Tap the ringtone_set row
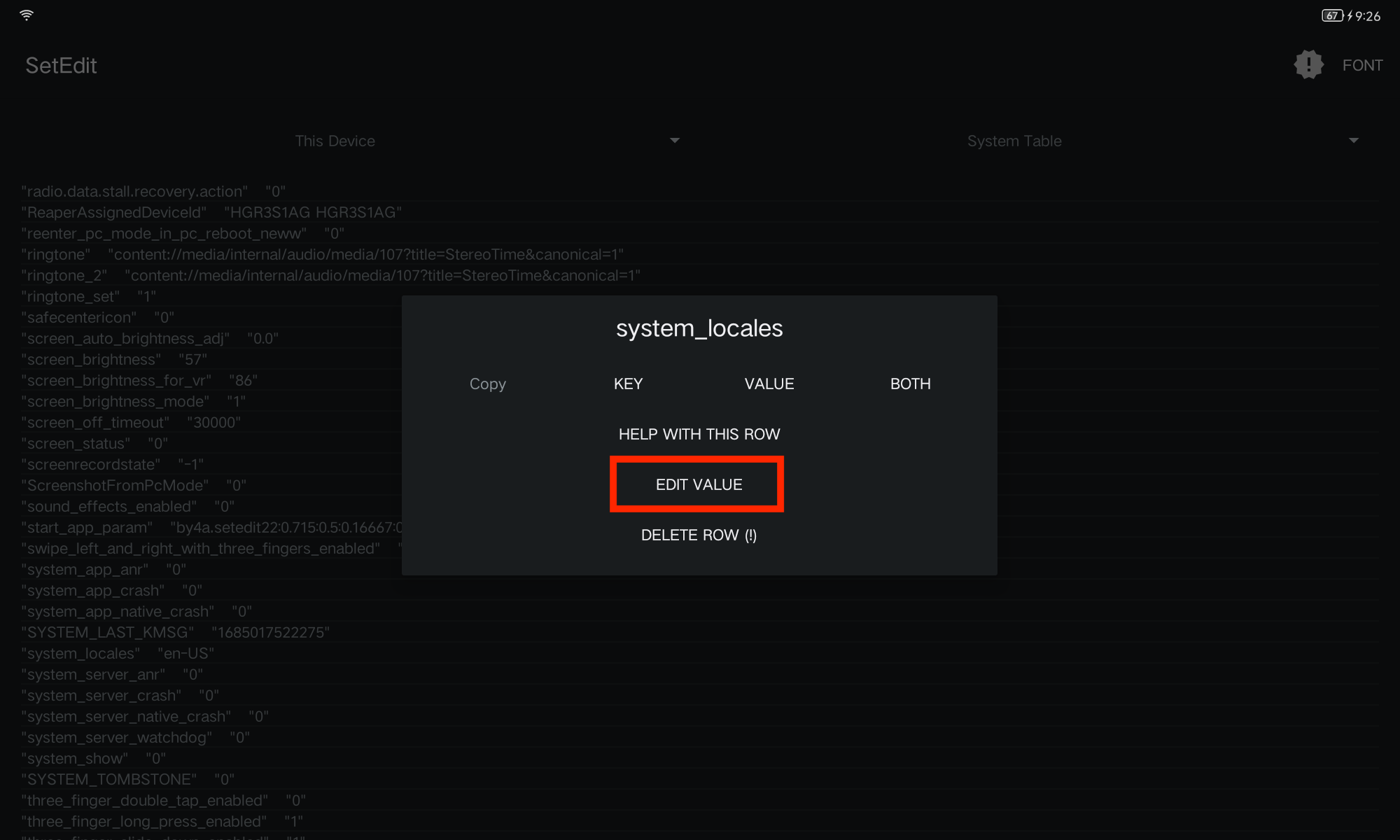The height and width of the screenshot is (840, 1400). (x=88, y=296)
